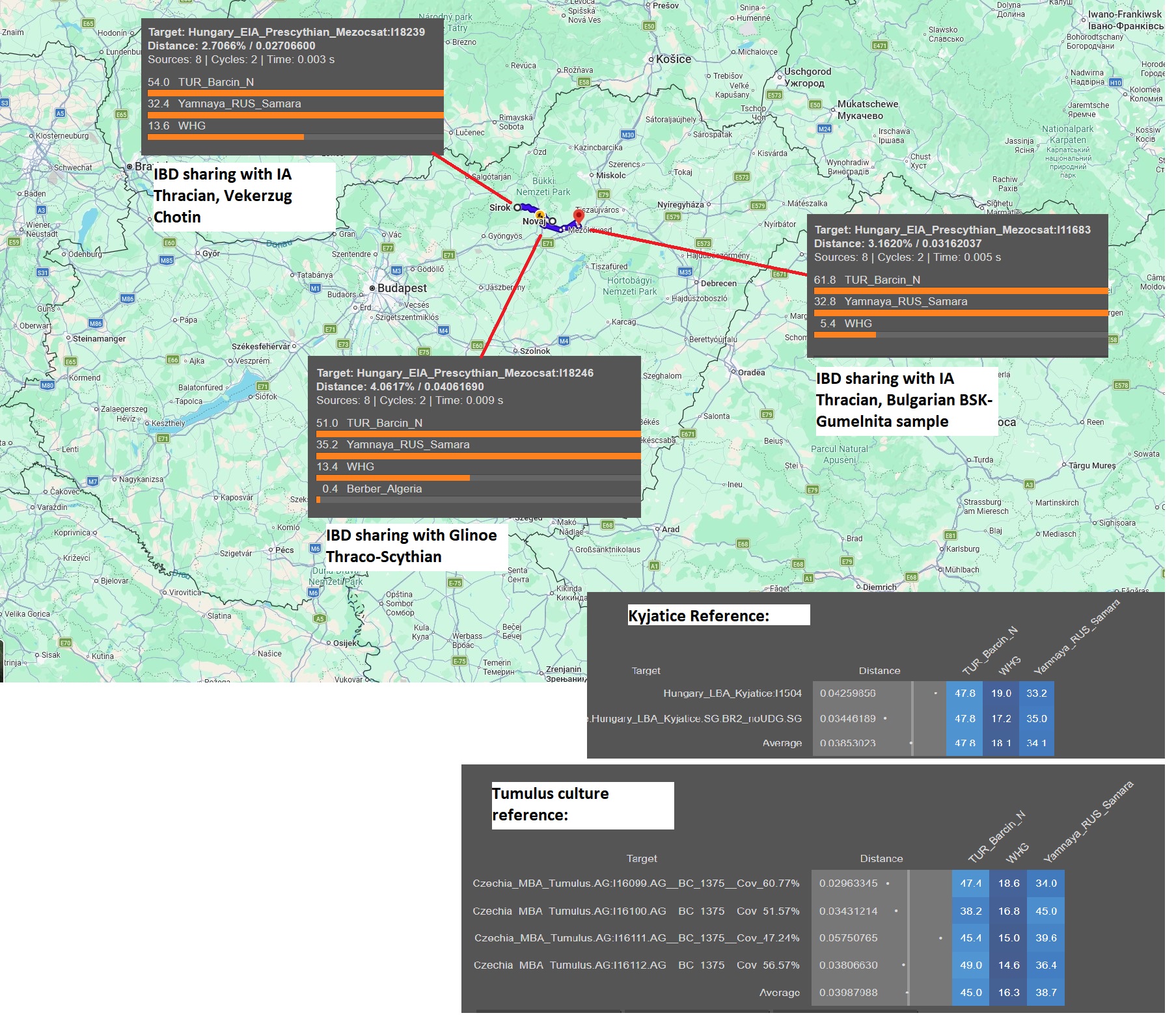Select the Miskolc label on the map
Screen dimensions: 1176x1024
[611, 175]
